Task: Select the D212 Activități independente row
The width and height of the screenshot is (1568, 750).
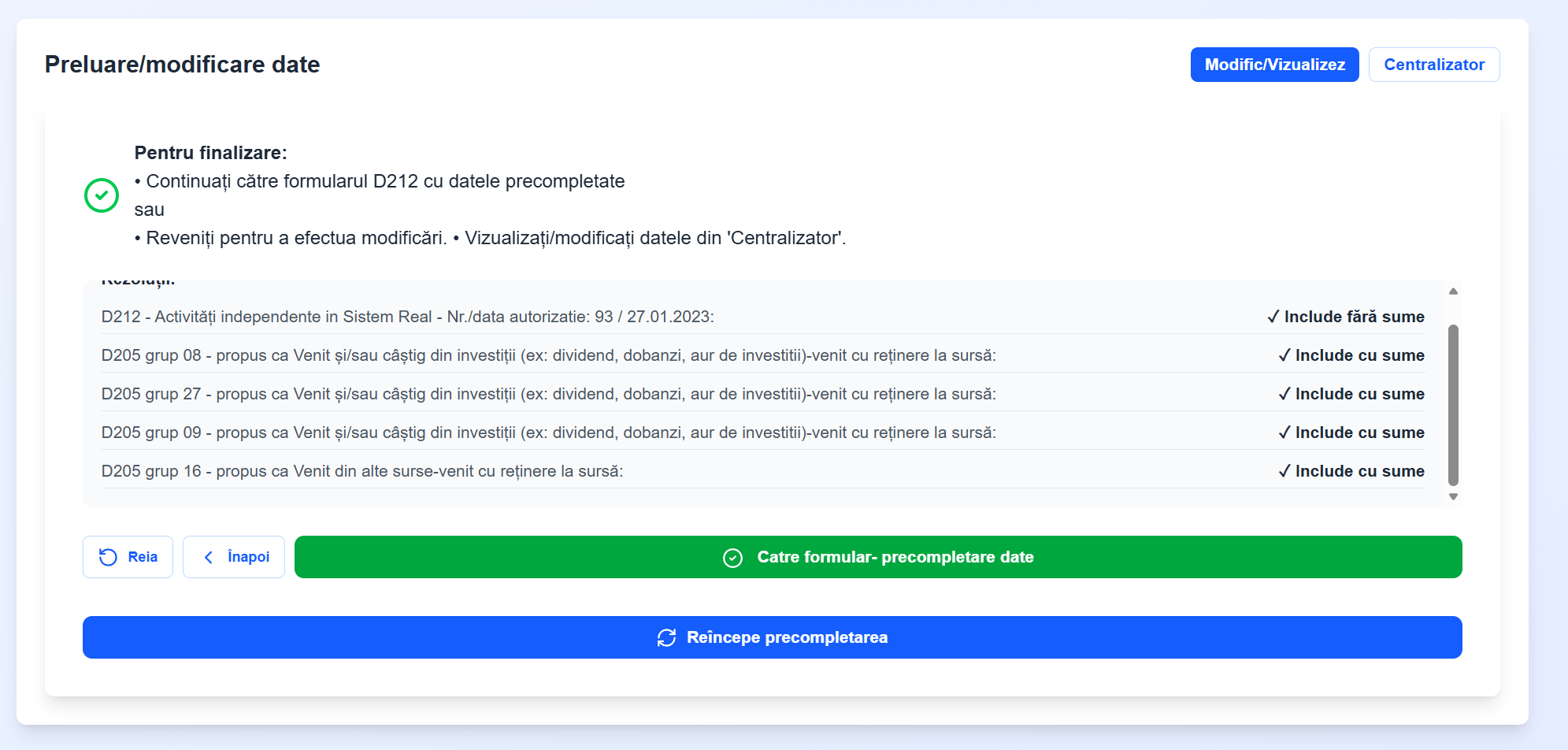Action: pyautogui.click(x=763, y=317)
